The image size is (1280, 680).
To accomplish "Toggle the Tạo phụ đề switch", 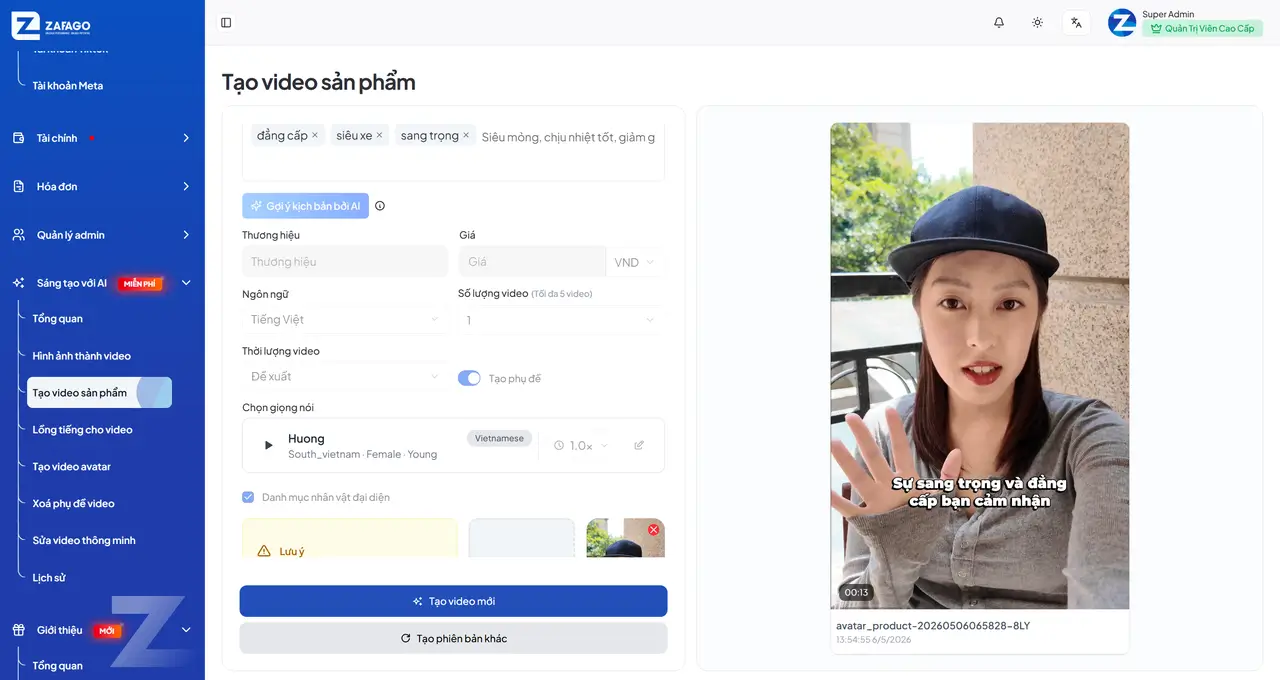I will pos(469,378).
